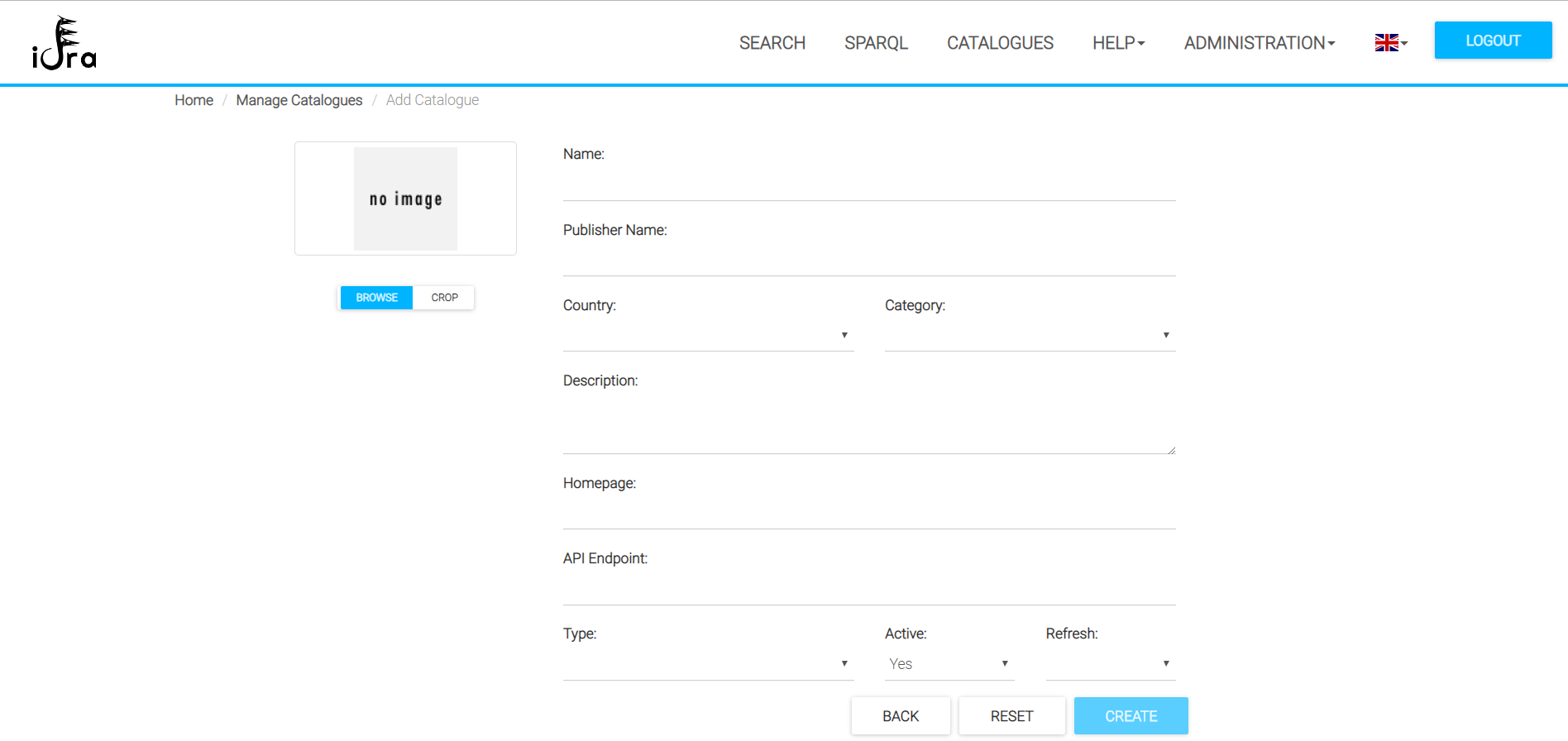Click the CROP button

pyautogui.click(x=444, y=298)
